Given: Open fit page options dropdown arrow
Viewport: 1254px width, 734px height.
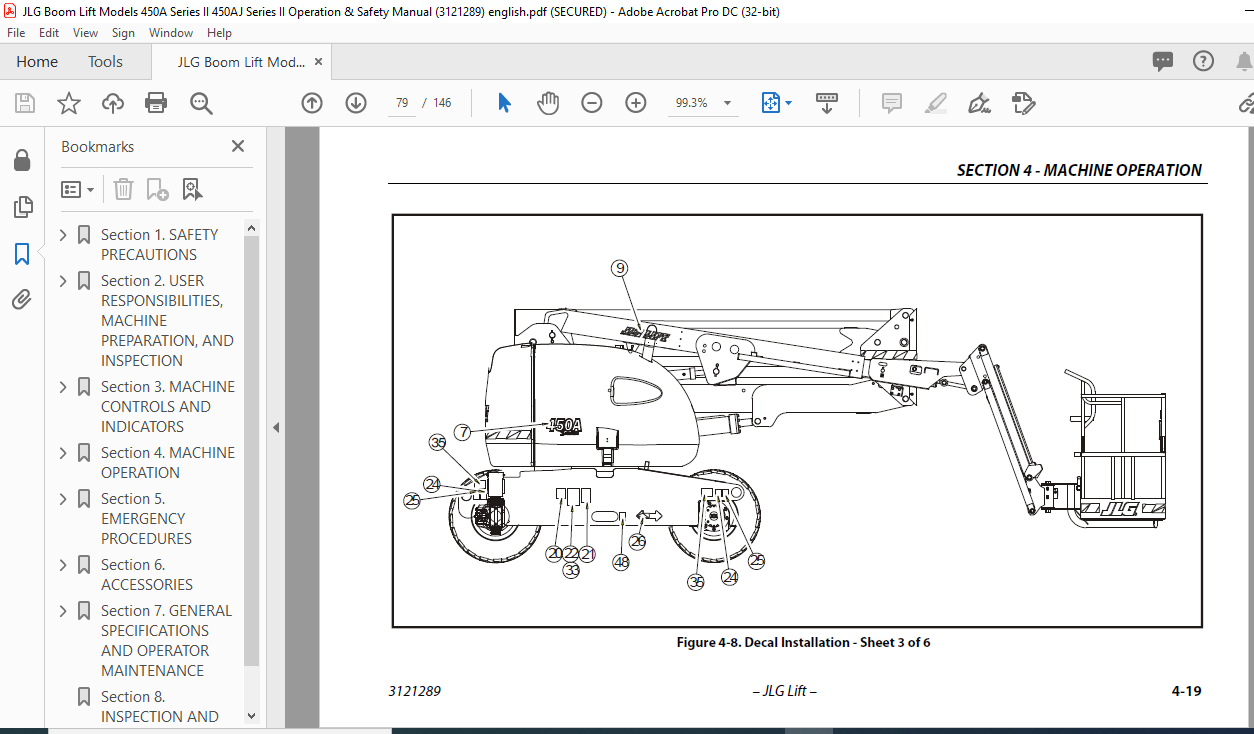Looking at the screenshot, I should point(788,103).
